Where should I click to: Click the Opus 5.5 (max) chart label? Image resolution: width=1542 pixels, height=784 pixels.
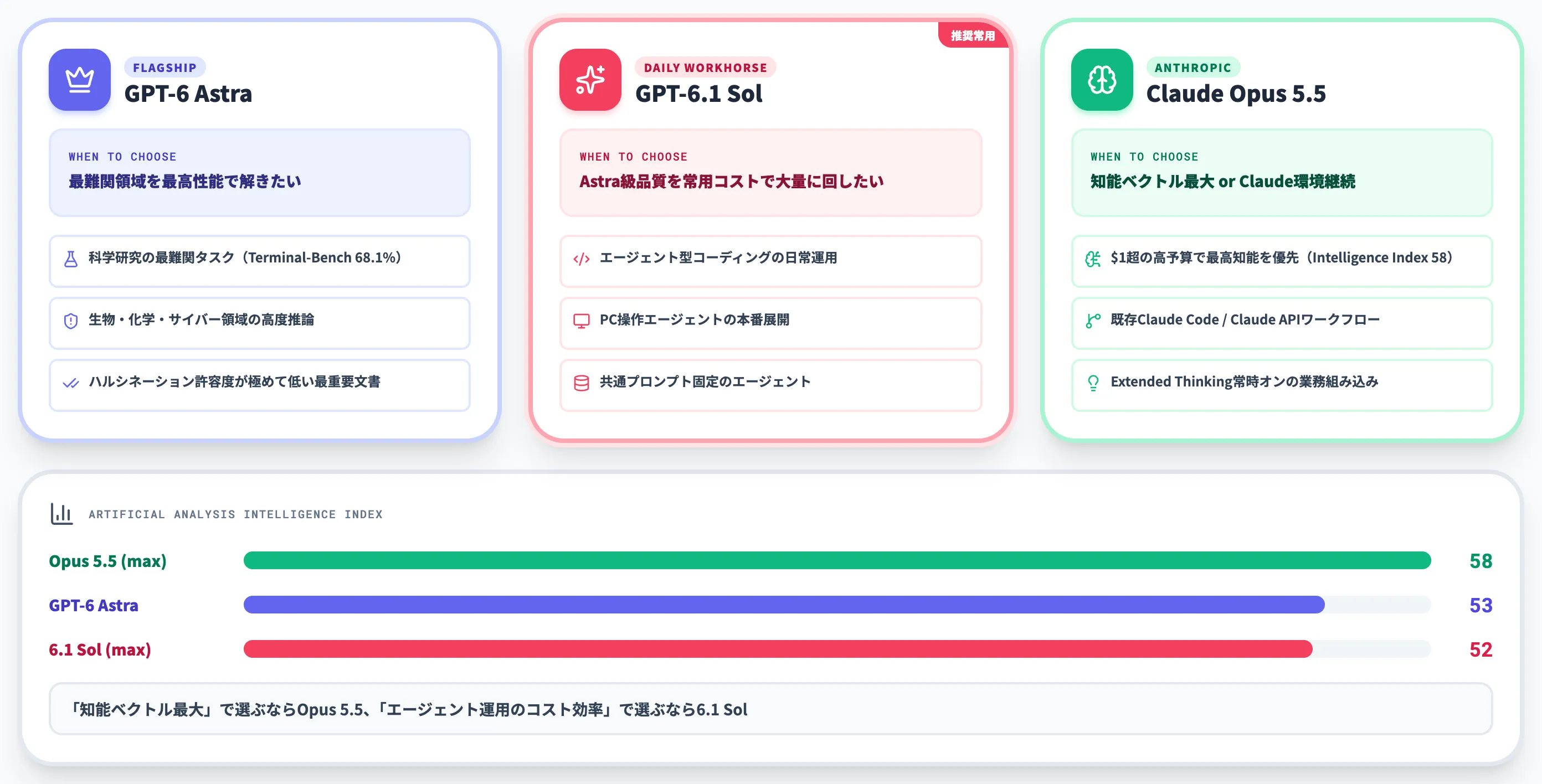pyautogui.click(x=108, y=561)
